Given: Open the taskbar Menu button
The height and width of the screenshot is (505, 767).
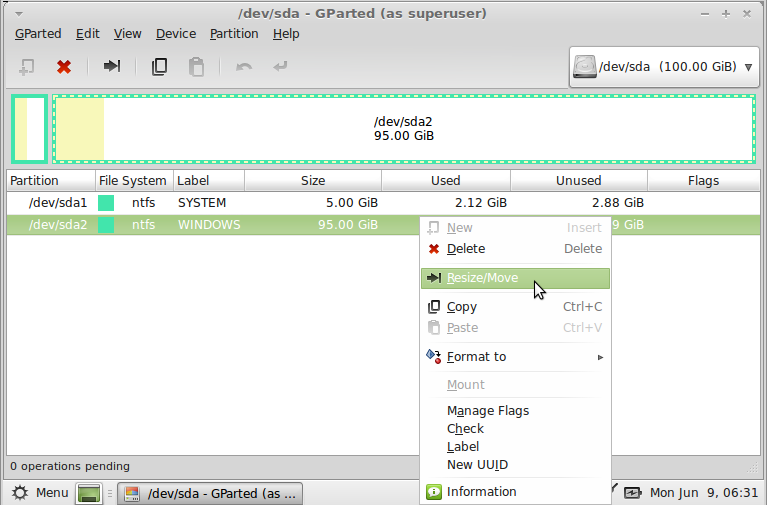Looking at the screenshot, I should (40, 493).
